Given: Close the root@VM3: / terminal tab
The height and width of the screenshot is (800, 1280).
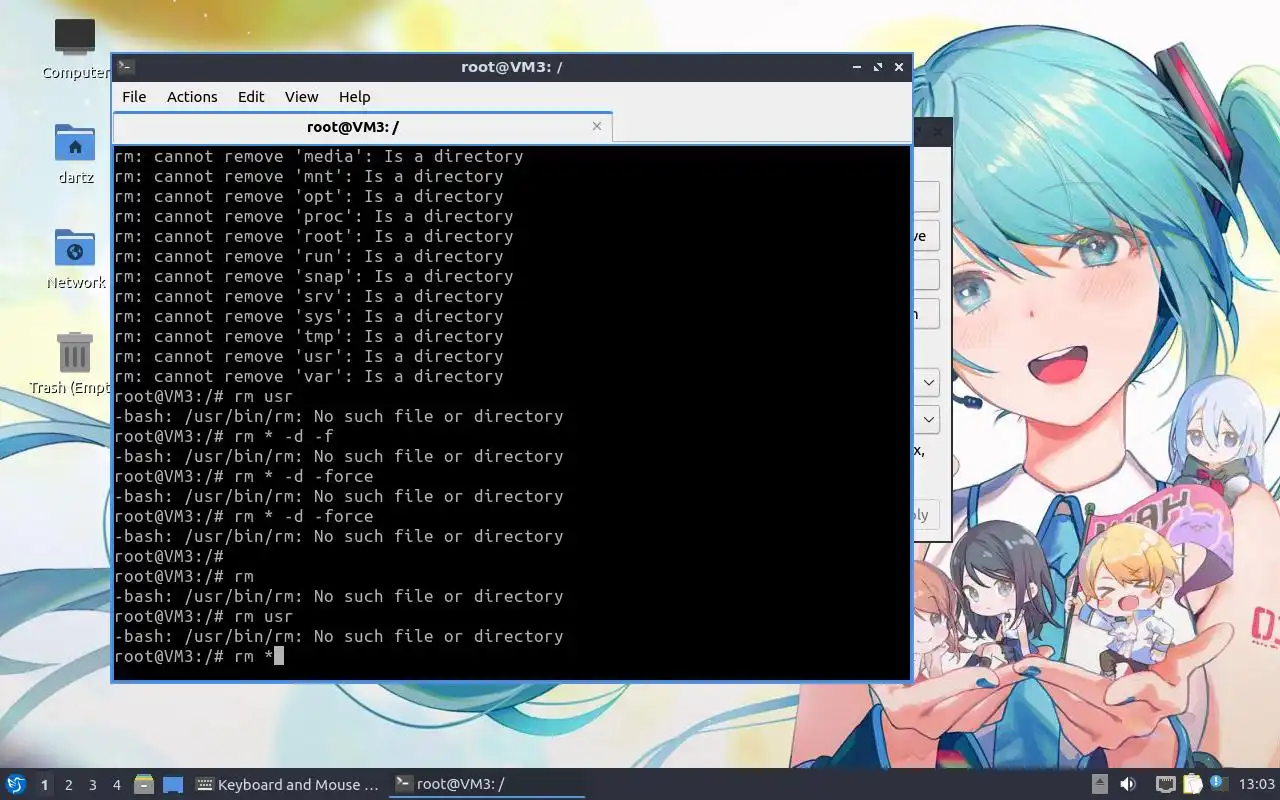Looking at the screenshot, I should coord(597,126).
